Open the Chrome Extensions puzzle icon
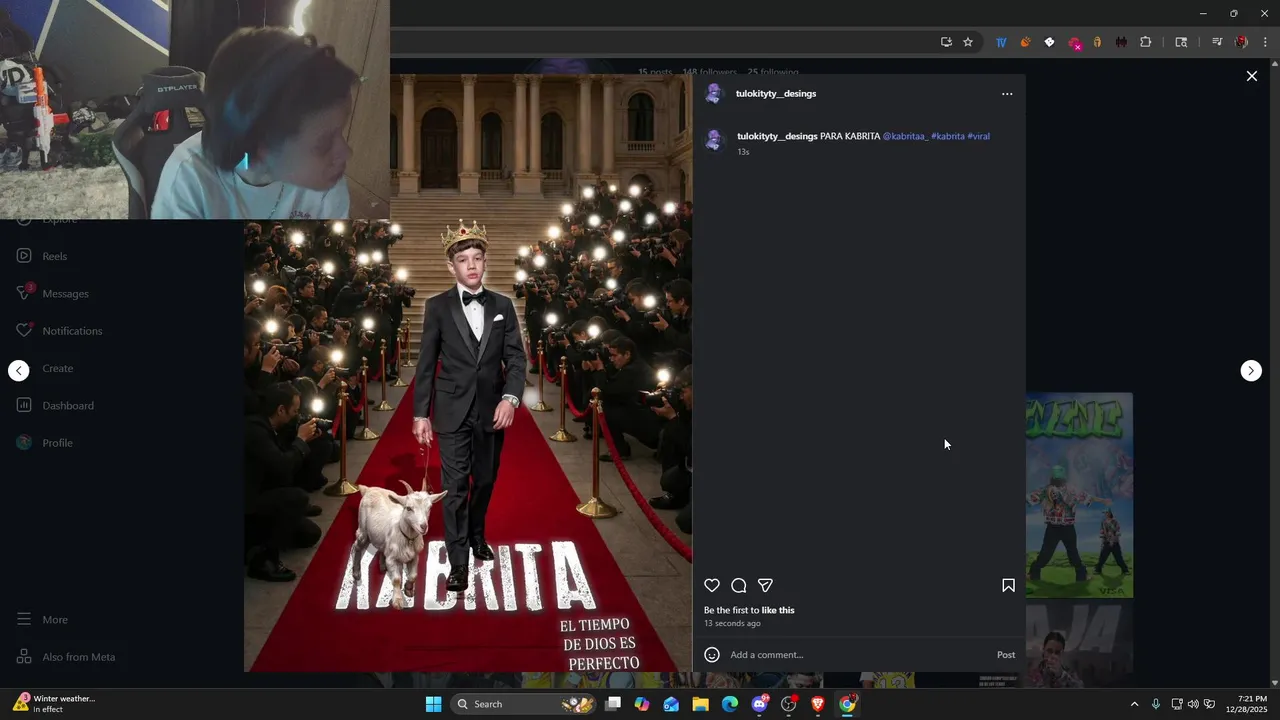 1146,42
